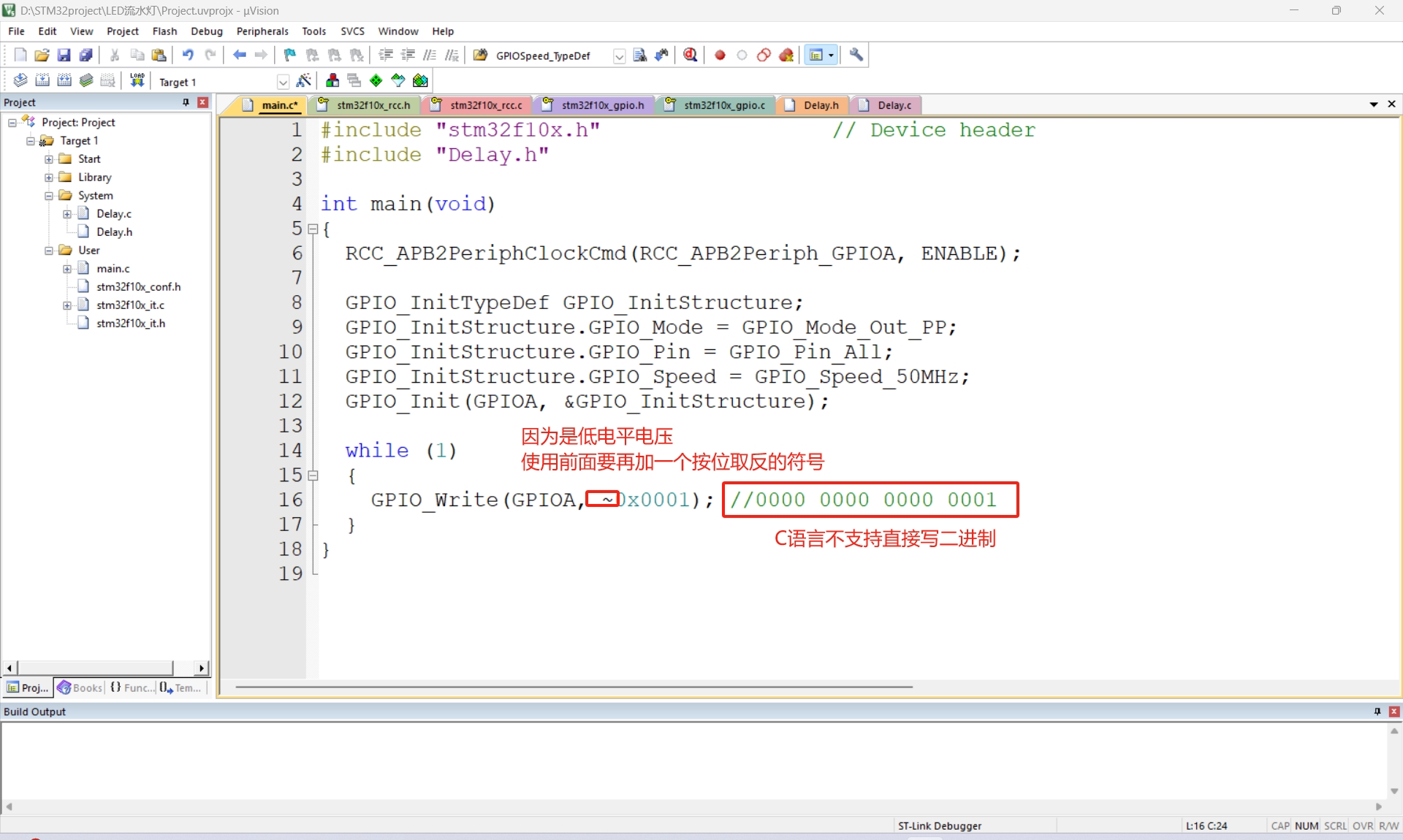
Task: Switch to the Func... panel tab
Action: click(132, 687)
